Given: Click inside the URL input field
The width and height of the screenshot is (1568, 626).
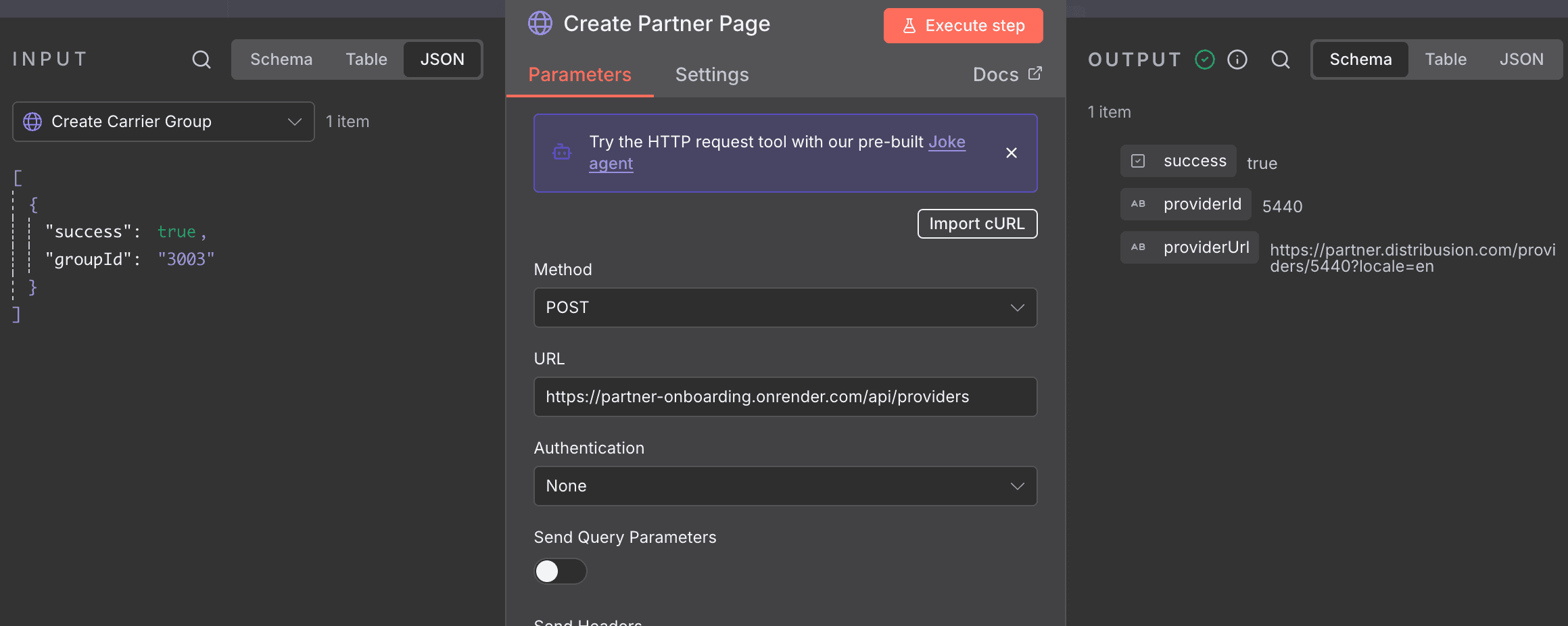Looking at the screenshot, I should click(x=784, y=397).
